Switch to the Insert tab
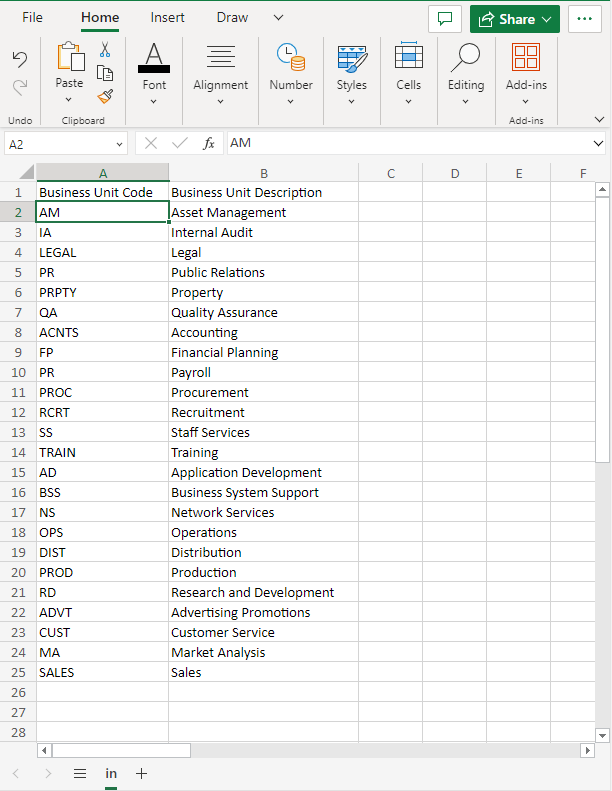The image size is (612, 791). [x=167, y=18]
